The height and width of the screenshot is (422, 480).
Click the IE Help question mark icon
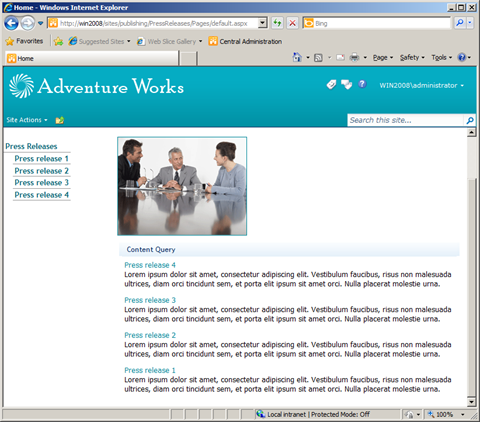click(462, 57)
